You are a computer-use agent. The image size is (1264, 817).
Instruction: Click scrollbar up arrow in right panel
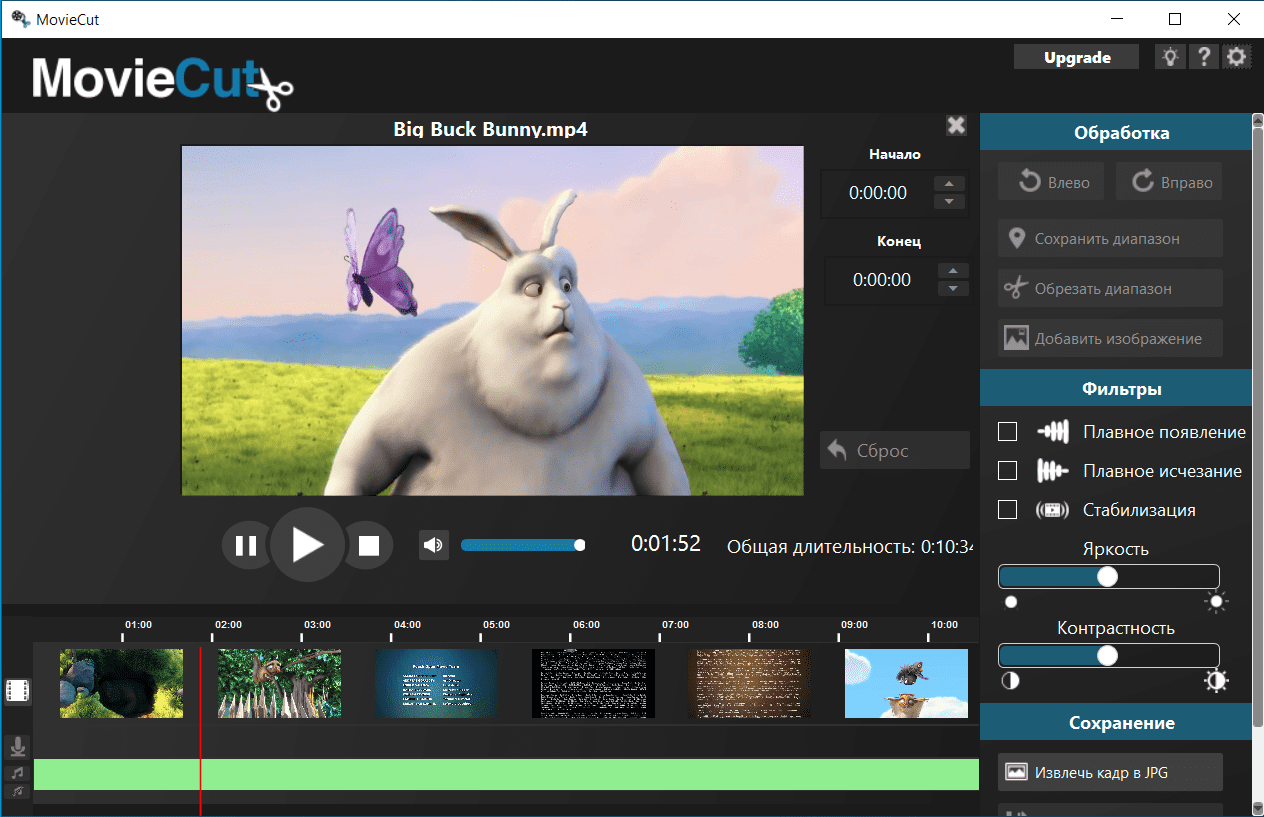coord(1258,120)
